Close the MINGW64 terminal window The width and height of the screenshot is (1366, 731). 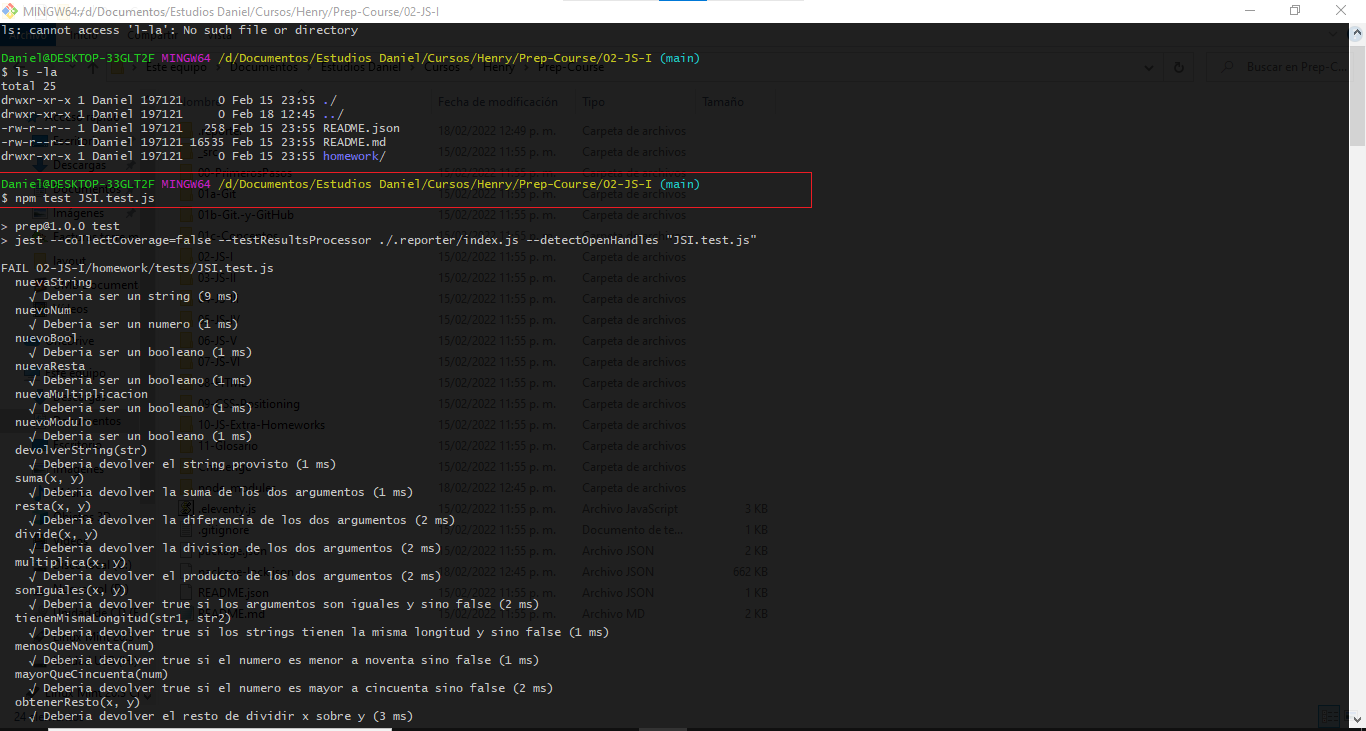tap(1342, 10)
